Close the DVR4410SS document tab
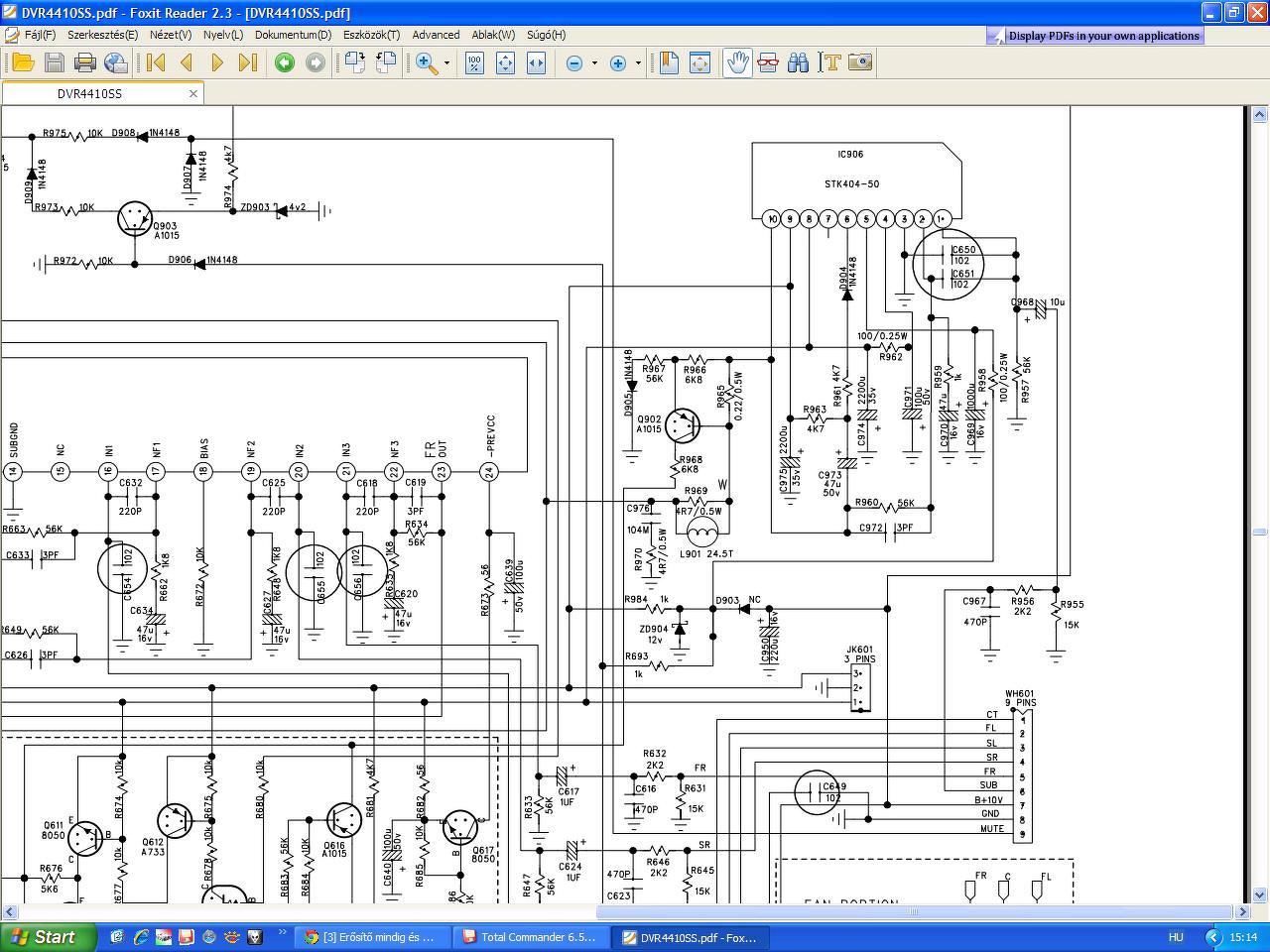 pos(193,94)
